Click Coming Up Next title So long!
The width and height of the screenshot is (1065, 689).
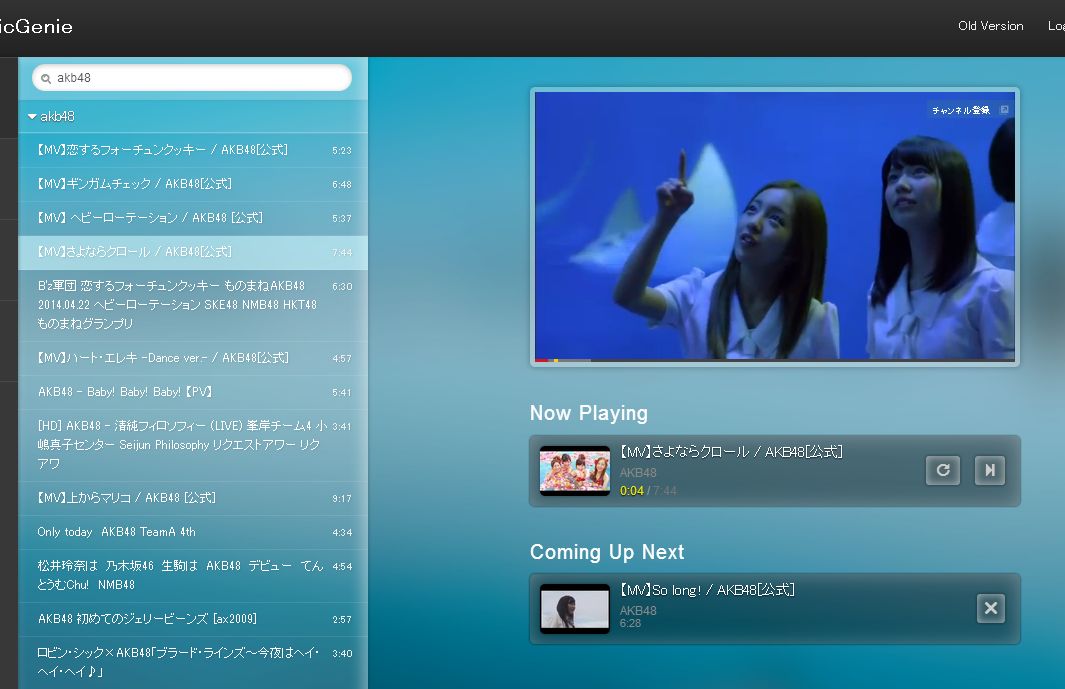pos(707,590)
